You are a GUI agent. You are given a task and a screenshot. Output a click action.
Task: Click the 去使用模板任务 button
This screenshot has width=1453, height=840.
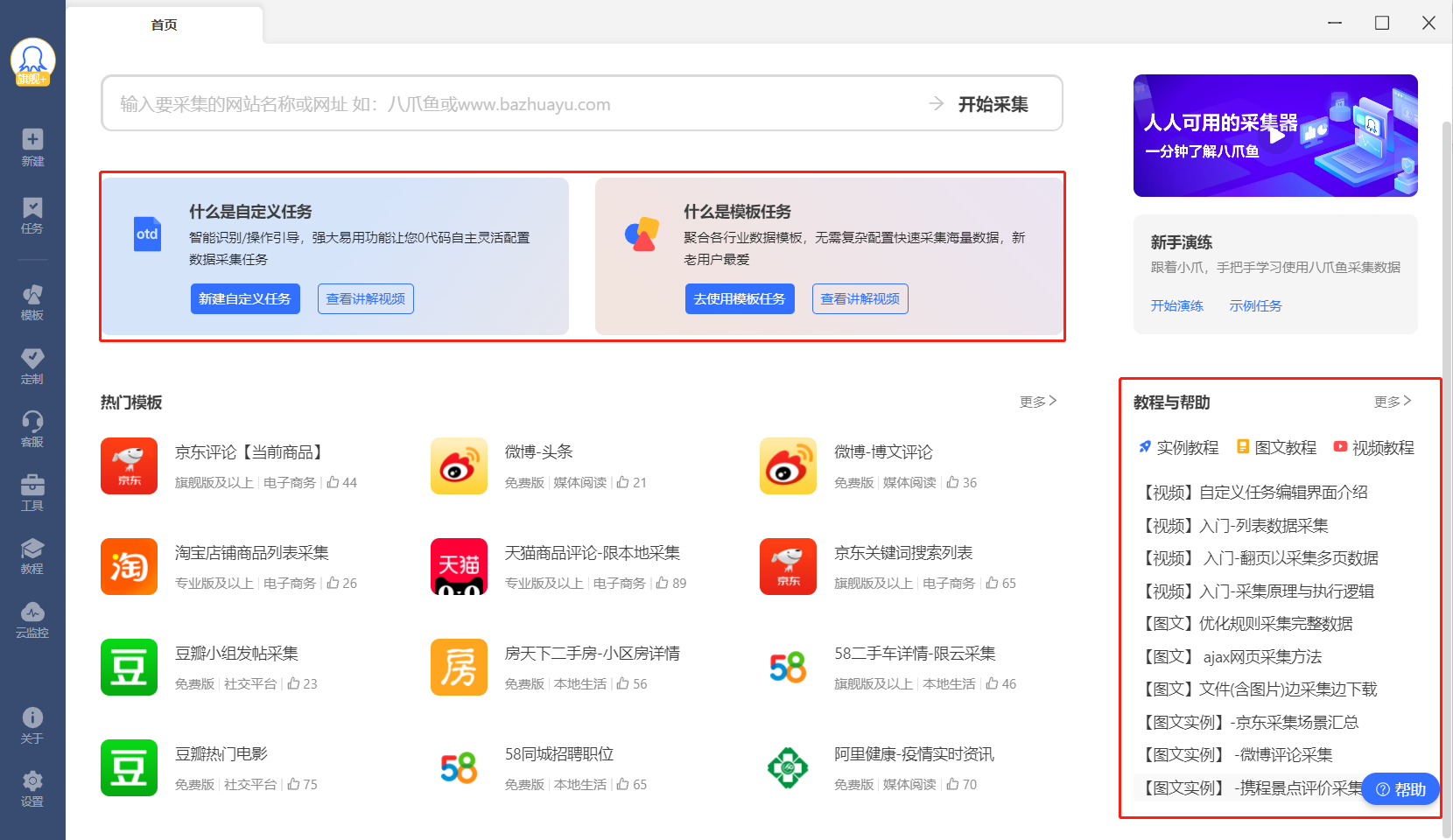point(740,299)
